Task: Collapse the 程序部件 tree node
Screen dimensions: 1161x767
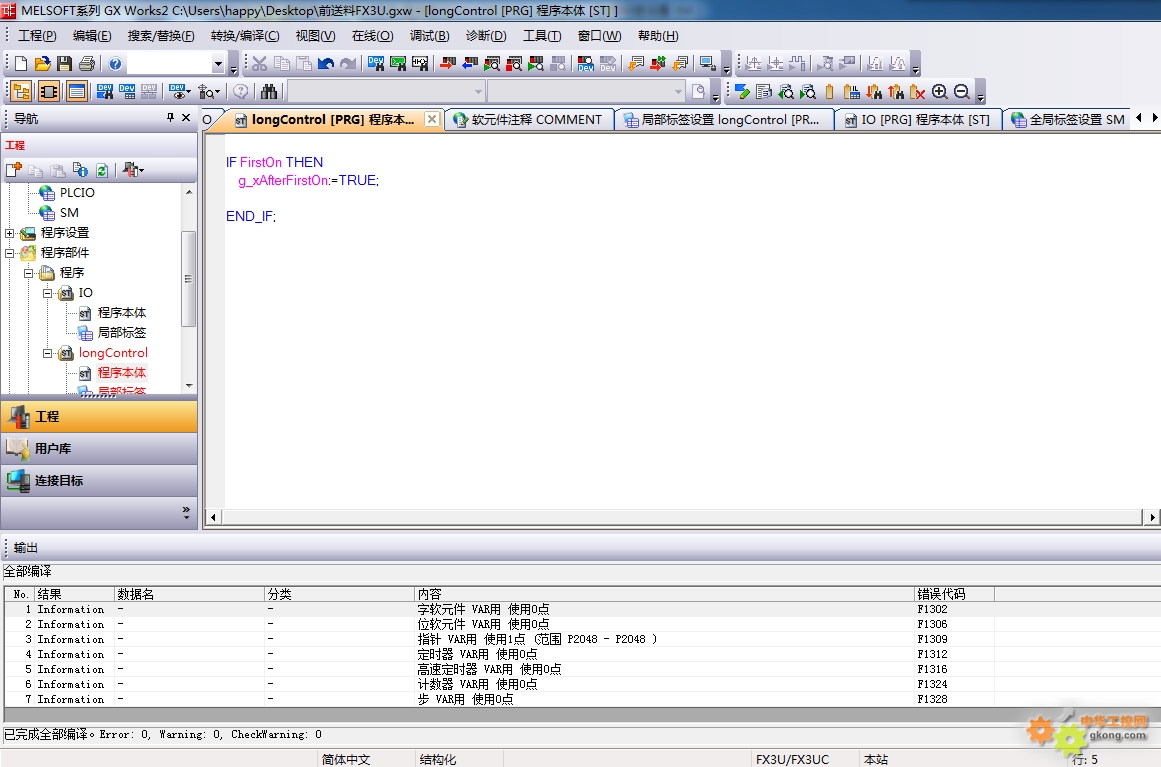Action: click(10, 253)
